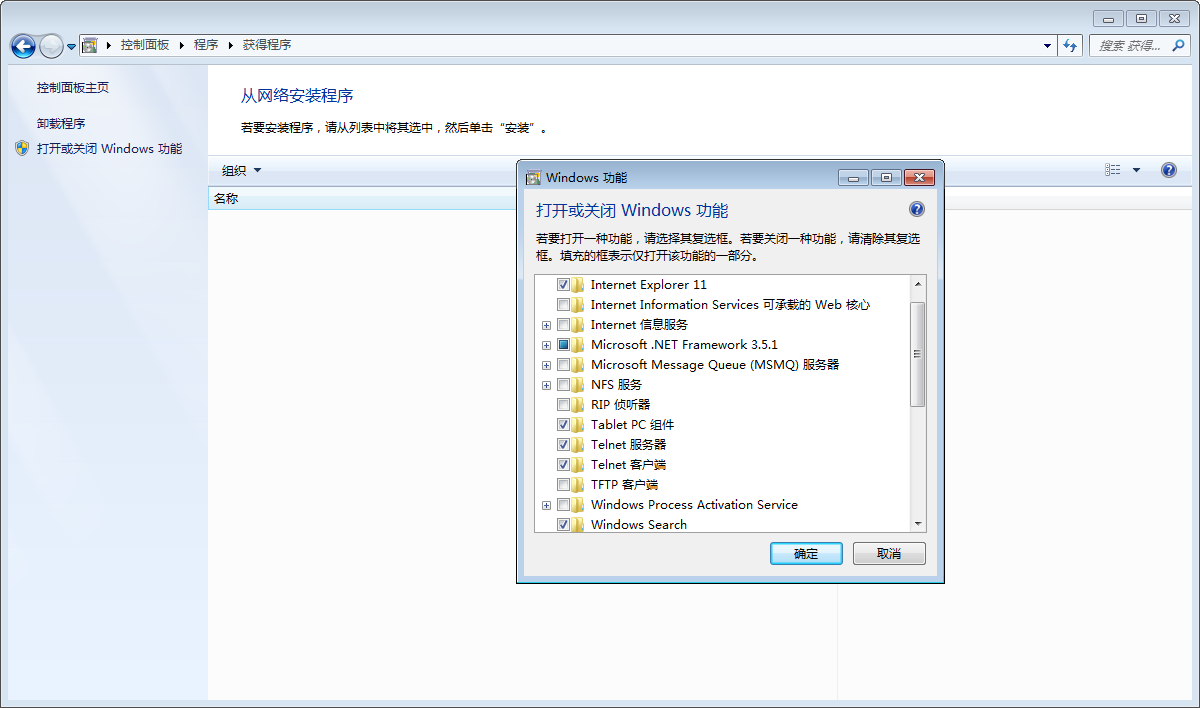Screen dimensions: 1200x708
Task: Click the Windows Search folder icon
Action: tap(579, 525)
